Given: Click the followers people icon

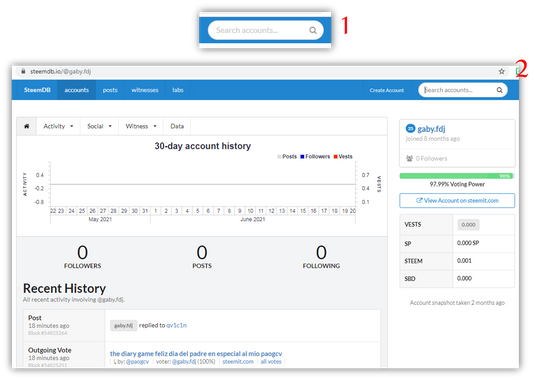Looking at the screenshot, I should click(x=409, y=159).
